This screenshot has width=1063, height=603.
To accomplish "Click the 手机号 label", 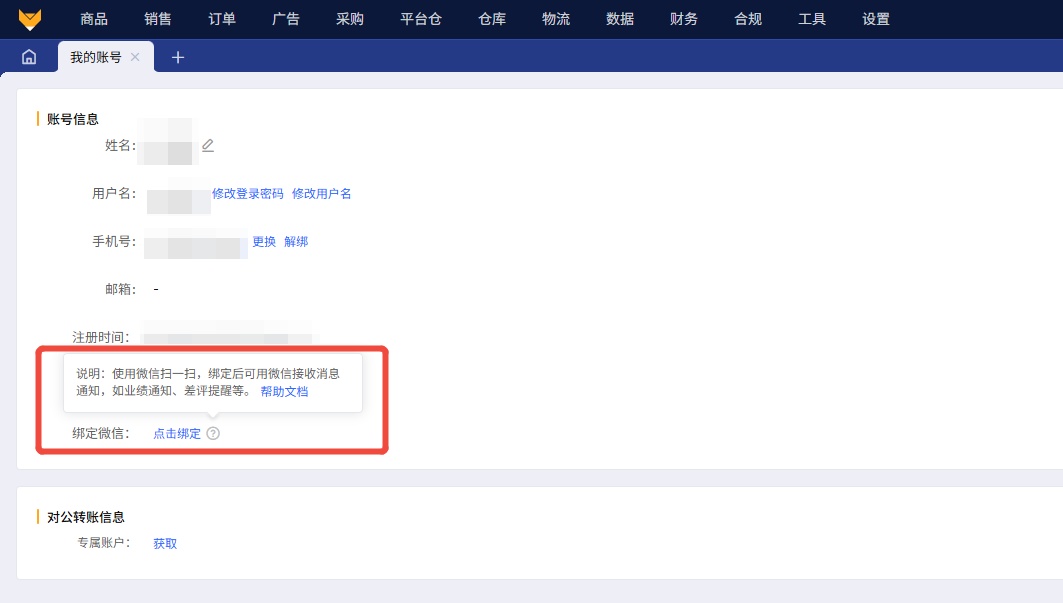I will (114, 241).
